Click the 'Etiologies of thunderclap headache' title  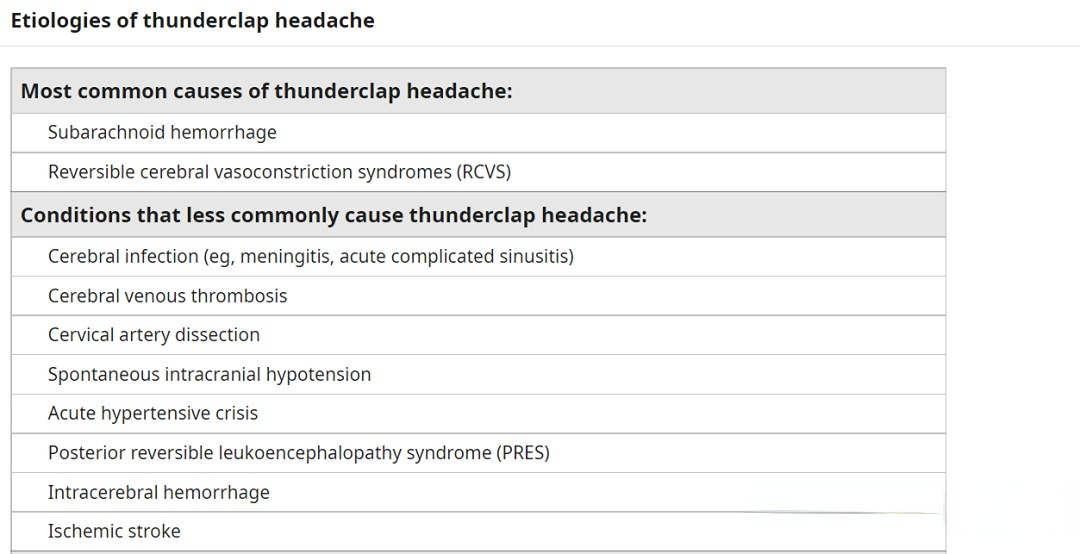[192, 21]
